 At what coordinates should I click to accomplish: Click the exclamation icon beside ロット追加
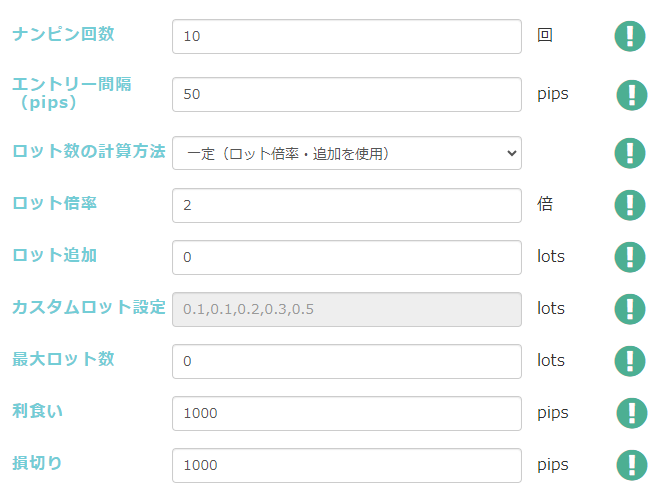pyautogui.click(x=630, y=257)
